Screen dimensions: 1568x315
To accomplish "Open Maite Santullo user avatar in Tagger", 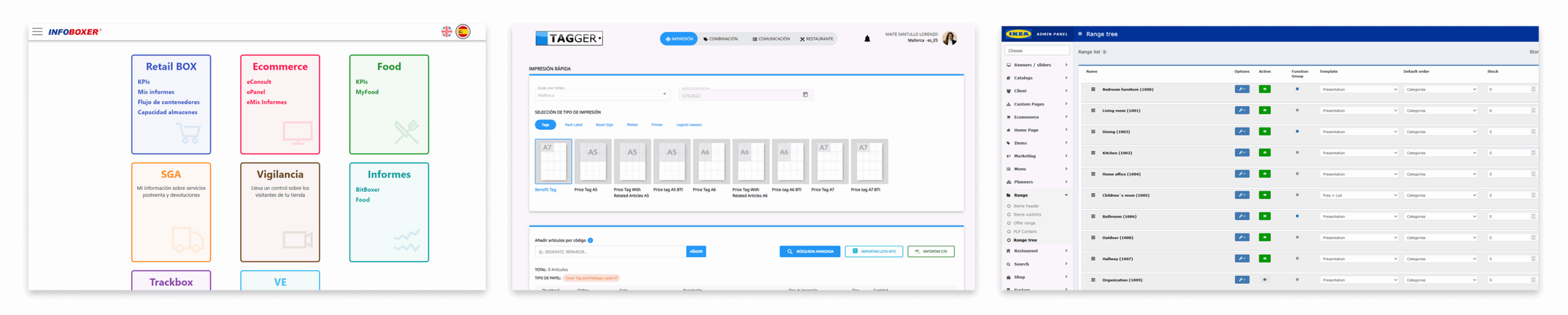I will [x=949, y=38].
